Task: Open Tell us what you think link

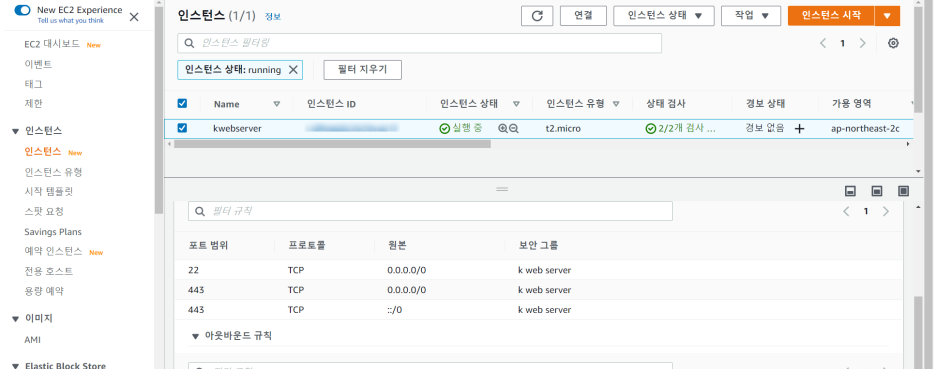Action: click(x=70, y=20)
